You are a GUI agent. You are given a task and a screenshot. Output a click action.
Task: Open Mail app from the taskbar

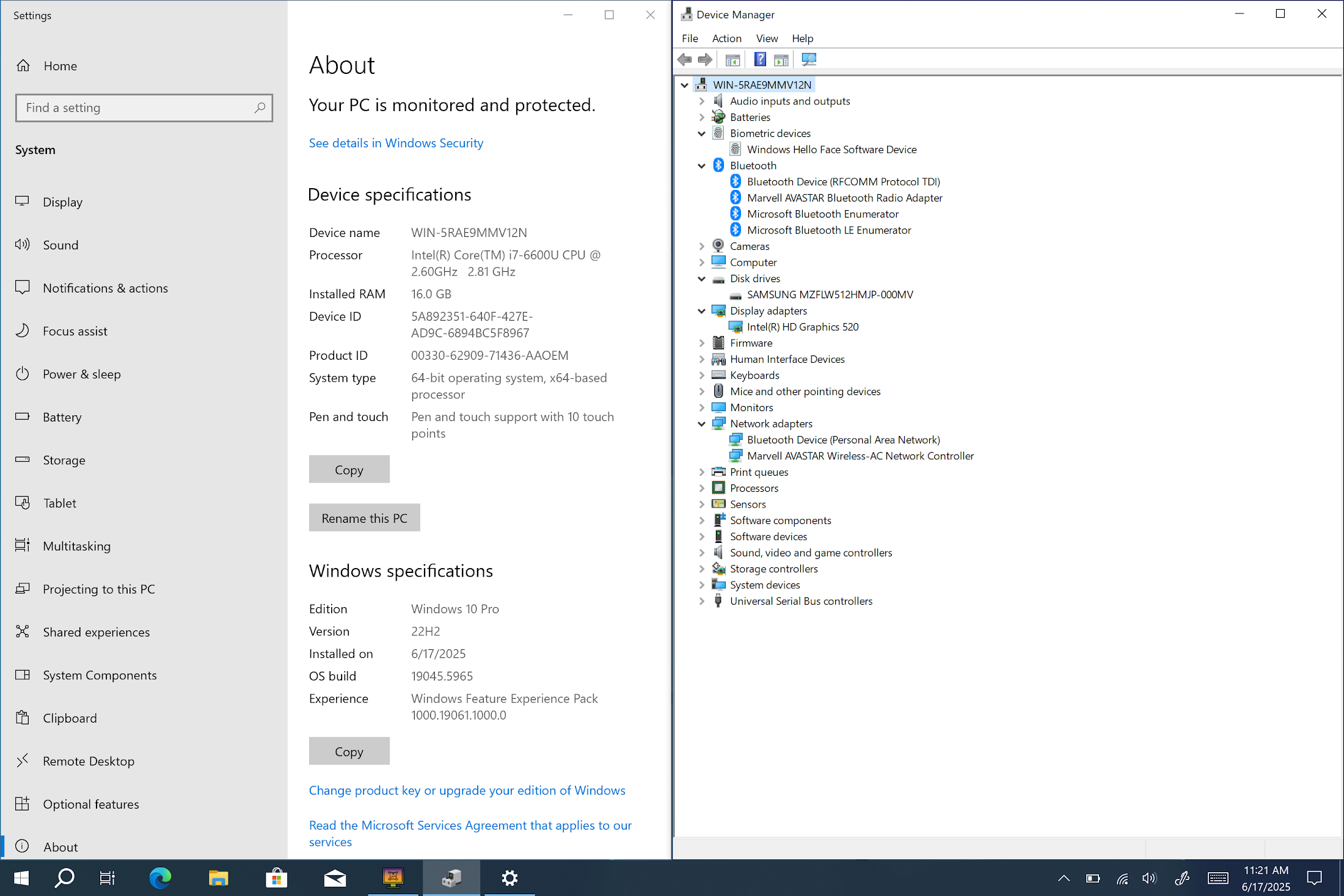point(335,878)
